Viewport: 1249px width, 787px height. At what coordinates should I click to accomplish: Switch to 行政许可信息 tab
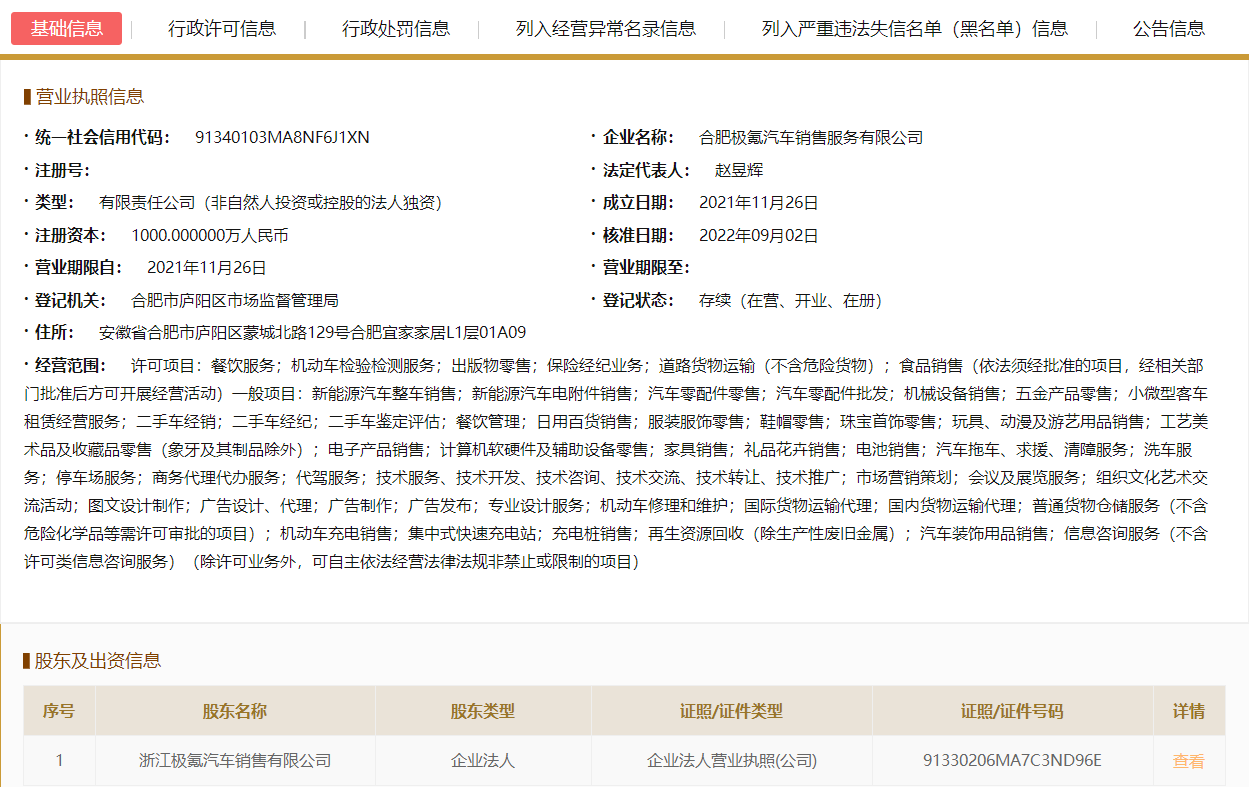point(222,29)
